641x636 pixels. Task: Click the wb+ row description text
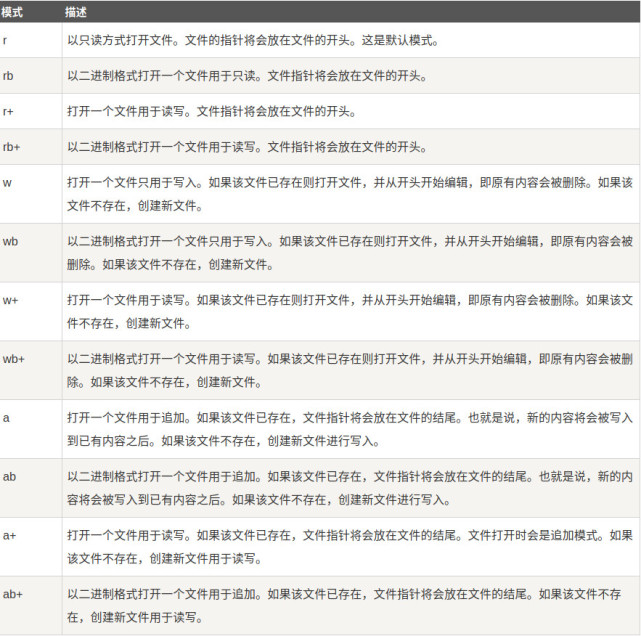click(350, 371)
